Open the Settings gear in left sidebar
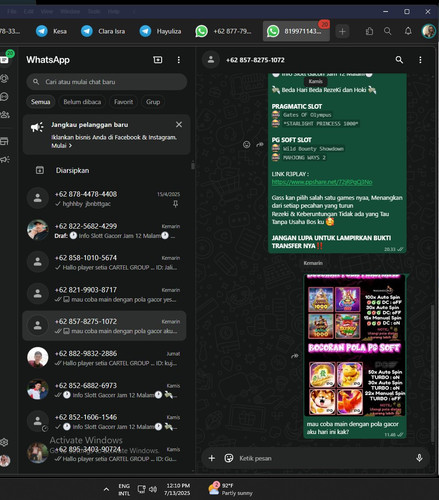The image size is (439, 500). [4, 442]
